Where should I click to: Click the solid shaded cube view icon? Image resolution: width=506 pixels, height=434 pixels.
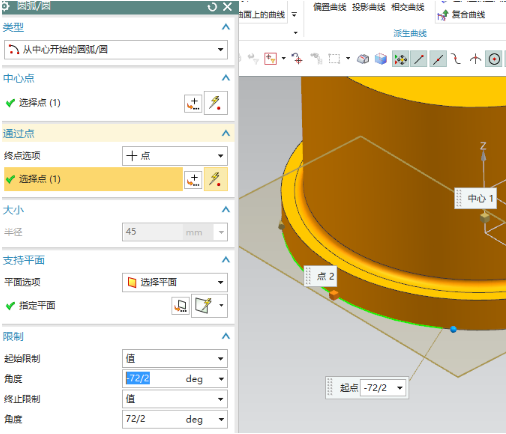coord(381,59)
